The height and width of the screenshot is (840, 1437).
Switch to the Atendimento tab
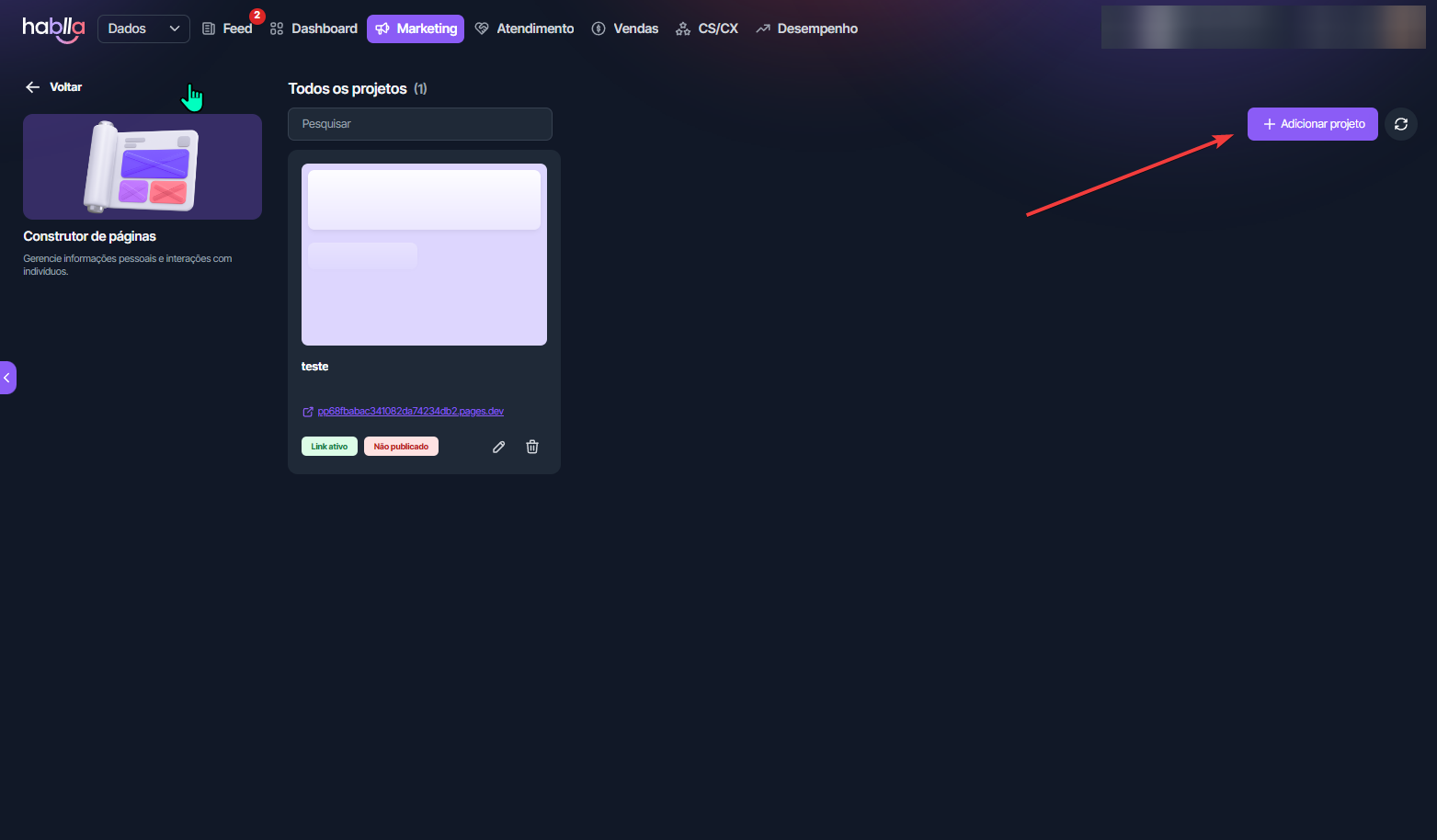tap(525, 28)
